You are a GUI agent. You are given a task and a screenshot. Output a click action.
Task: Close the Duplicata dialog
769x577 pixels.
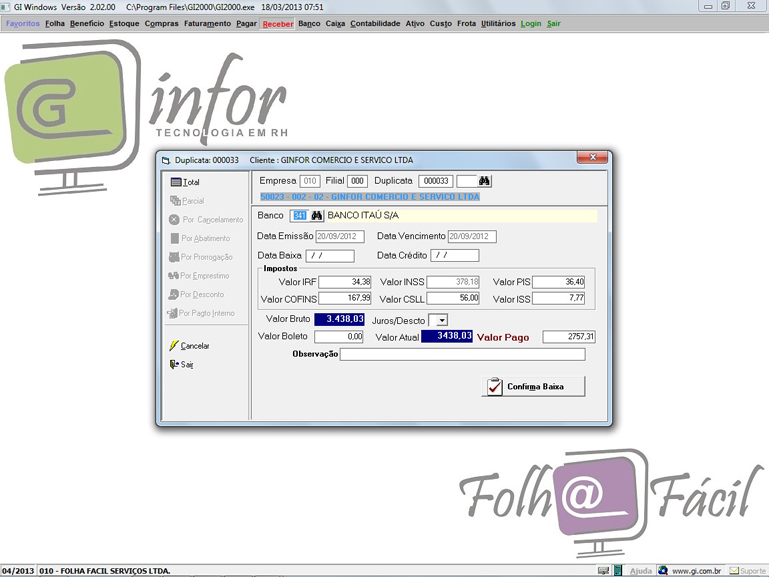(592, 157)
